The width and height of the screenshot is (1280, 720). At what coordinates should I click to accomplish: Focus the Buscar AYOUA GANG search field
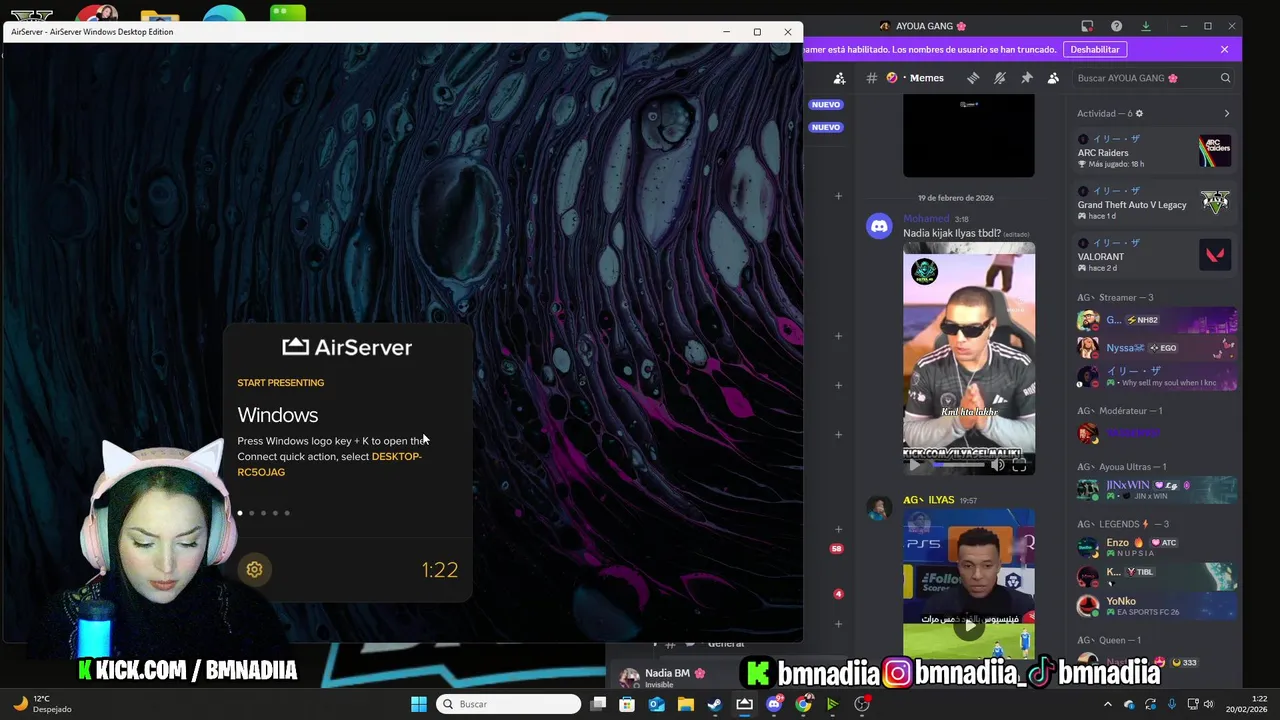(1153, 78)
